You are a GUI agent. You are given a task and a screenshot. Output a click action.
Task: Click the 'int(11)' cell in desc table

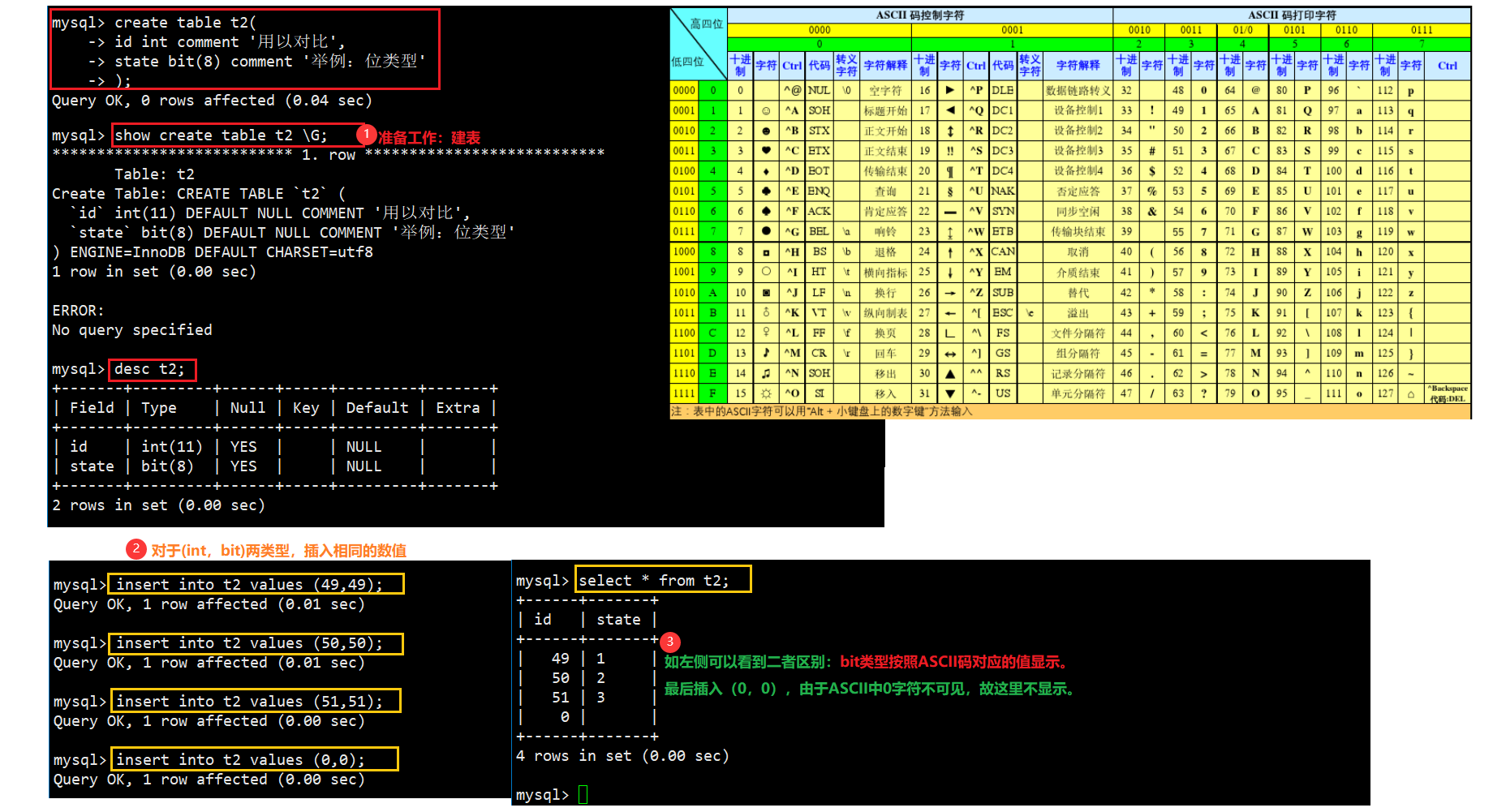tap(172, 447)
